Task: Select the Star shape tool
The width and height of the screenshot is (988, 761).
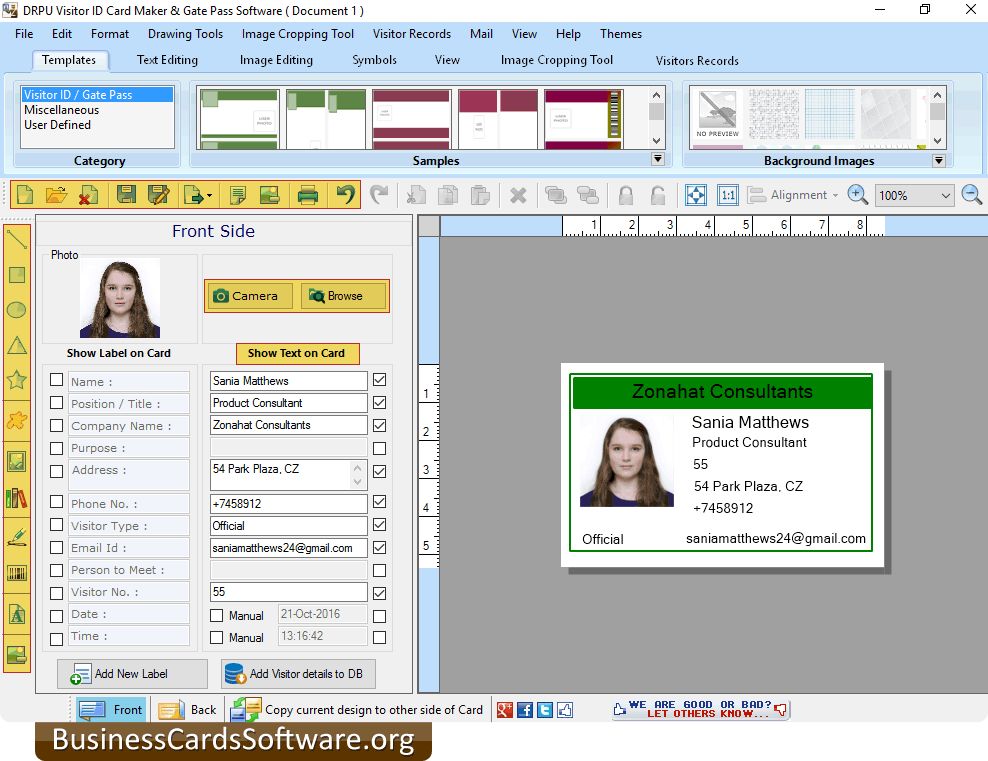Action: pos(16,379)
